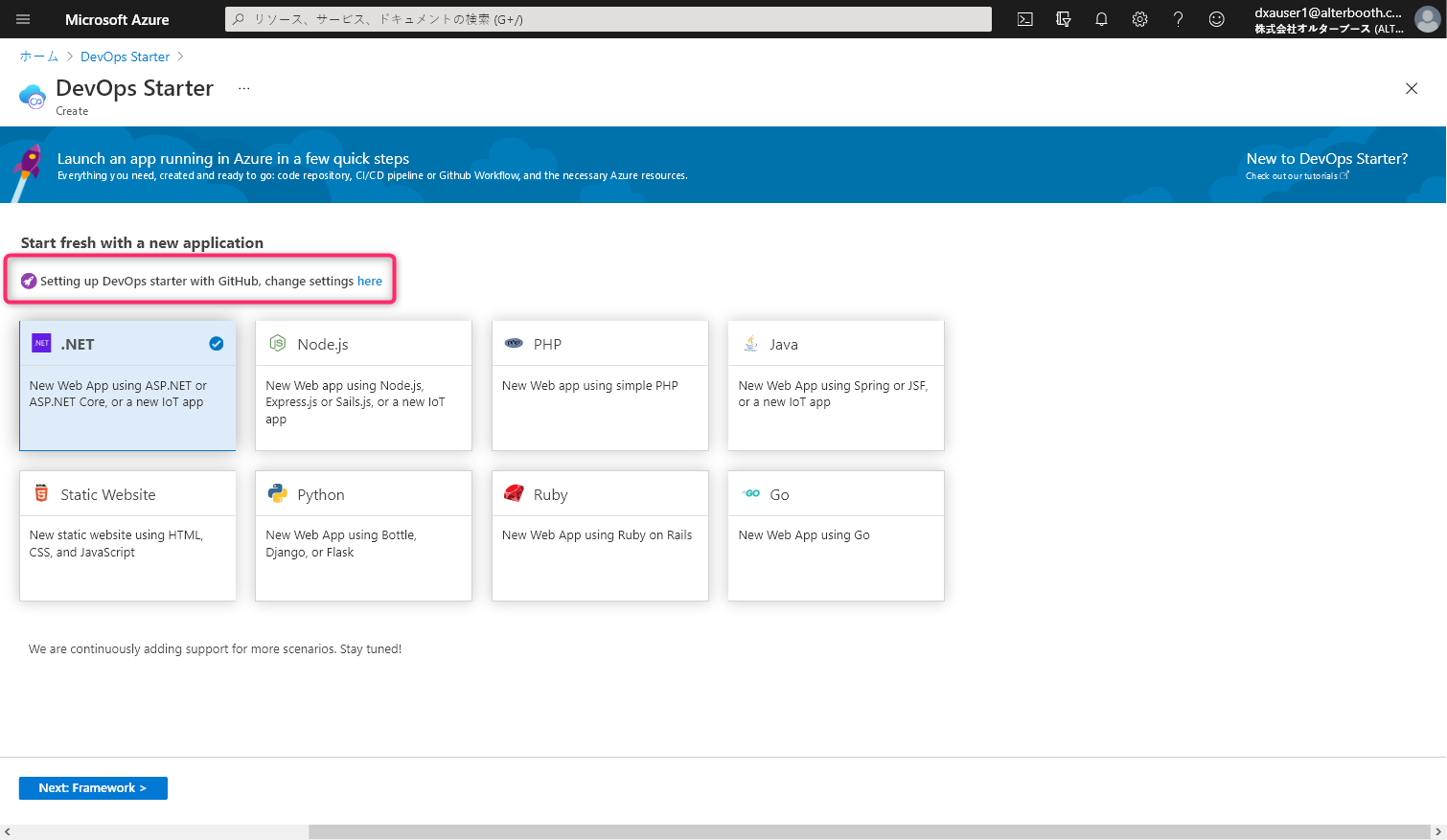Click the .NET logo icon
The width and height of the screenshot is (1447, 840).
(x=41, y=343)
